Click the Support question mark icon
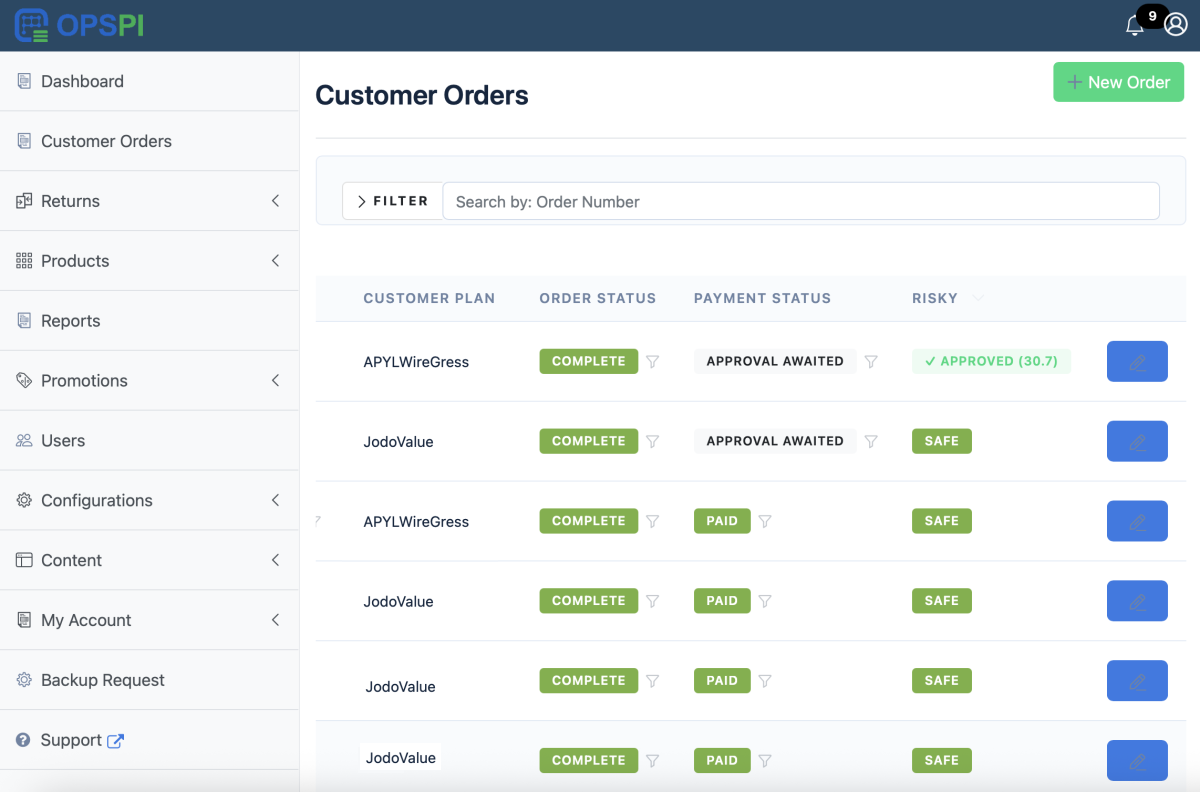 point(23,740)
